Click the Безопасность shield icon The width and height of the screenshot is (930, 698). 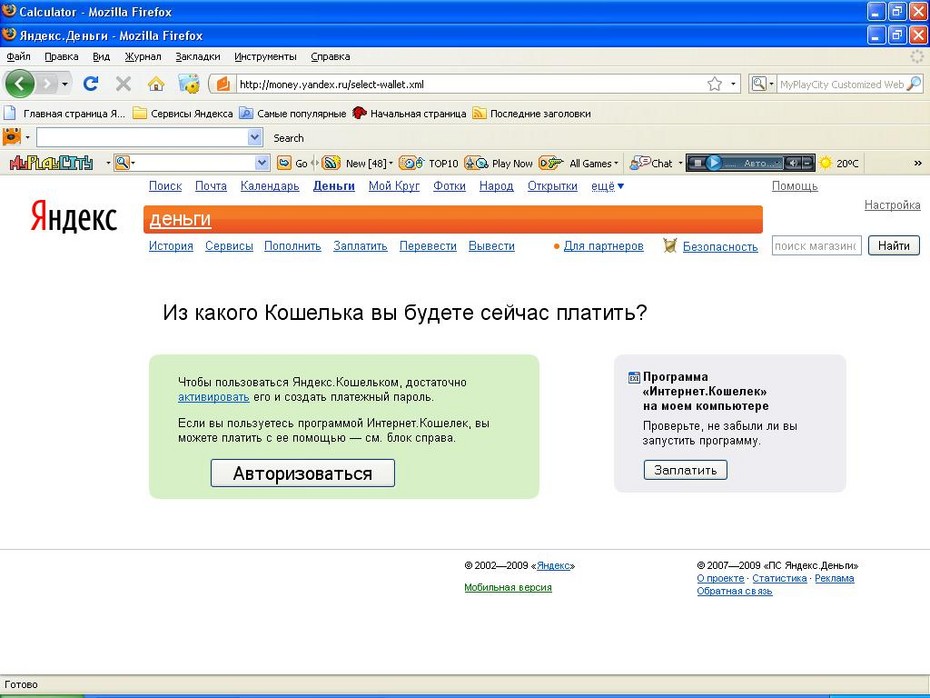[x=670, y=246]
